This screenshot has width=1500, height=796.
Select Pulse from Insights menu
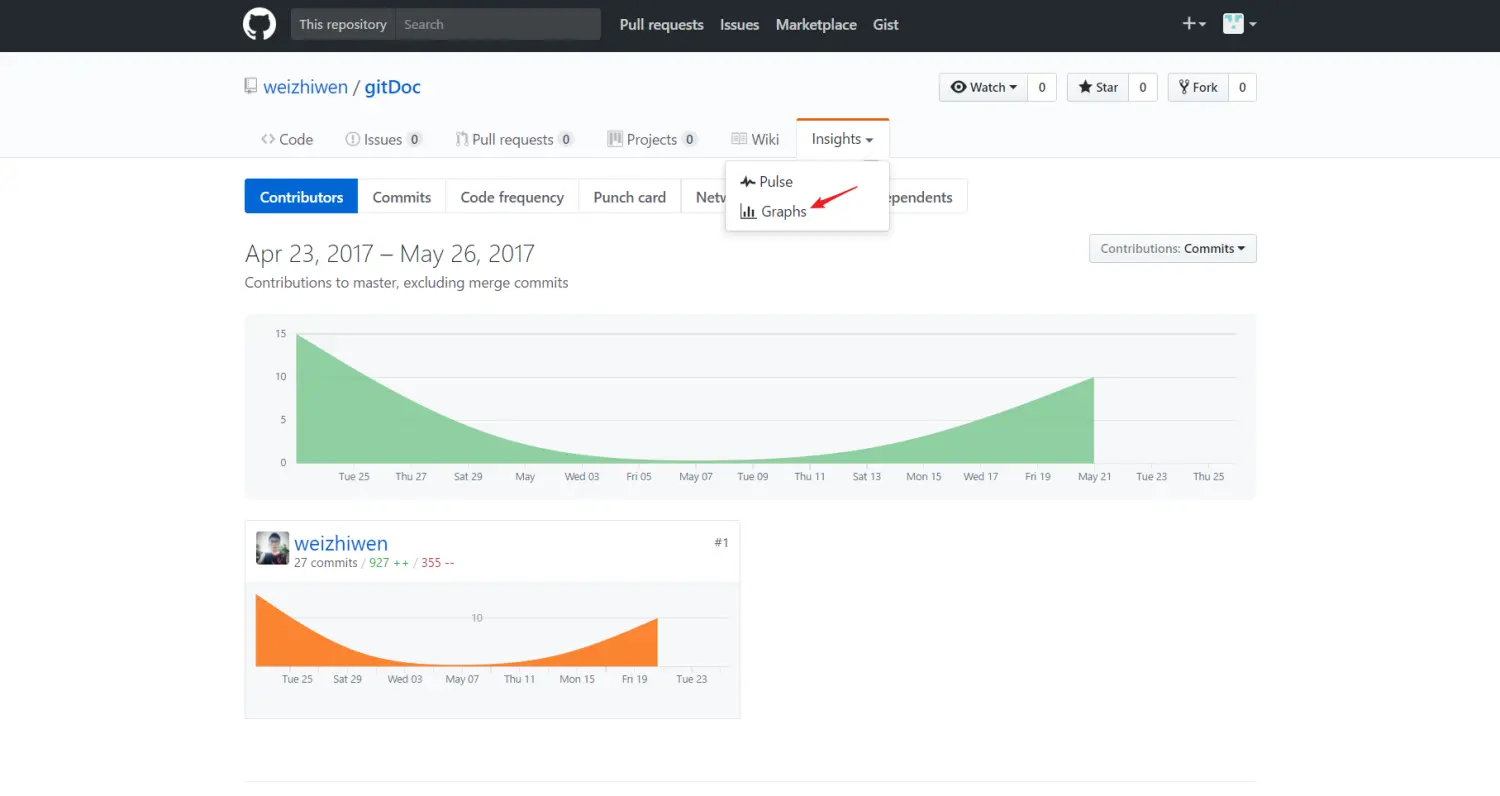tap(807, 182)
